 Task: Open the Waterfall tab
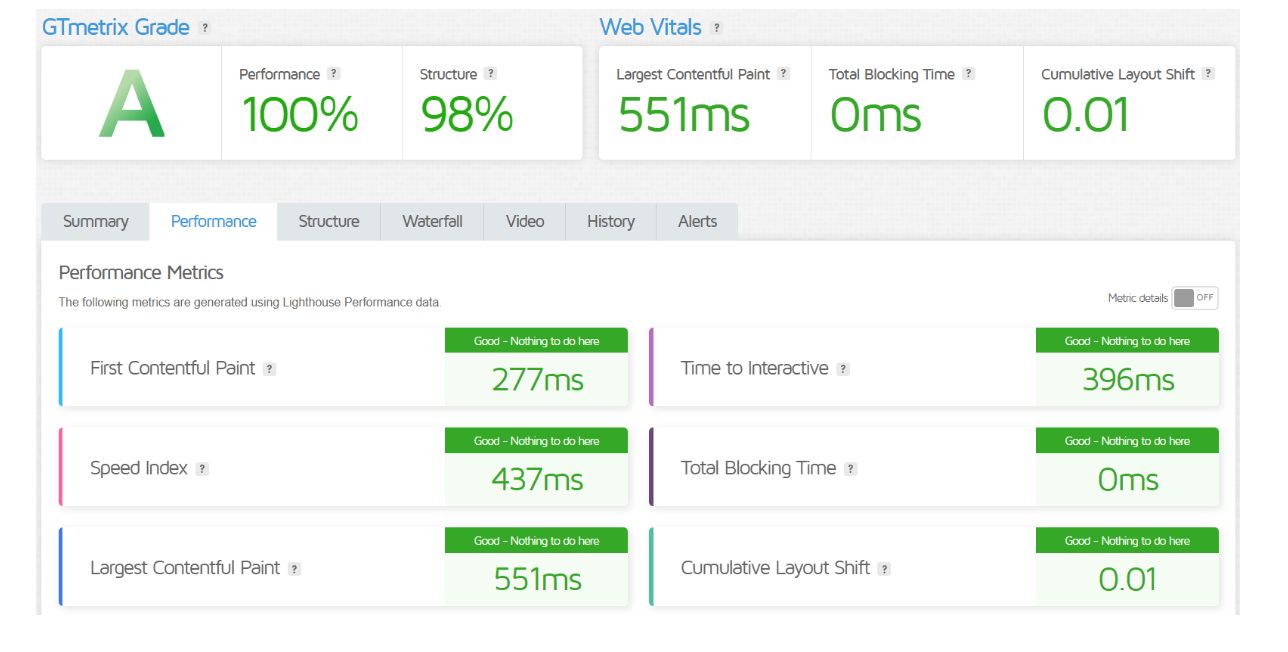click(432, 222)
